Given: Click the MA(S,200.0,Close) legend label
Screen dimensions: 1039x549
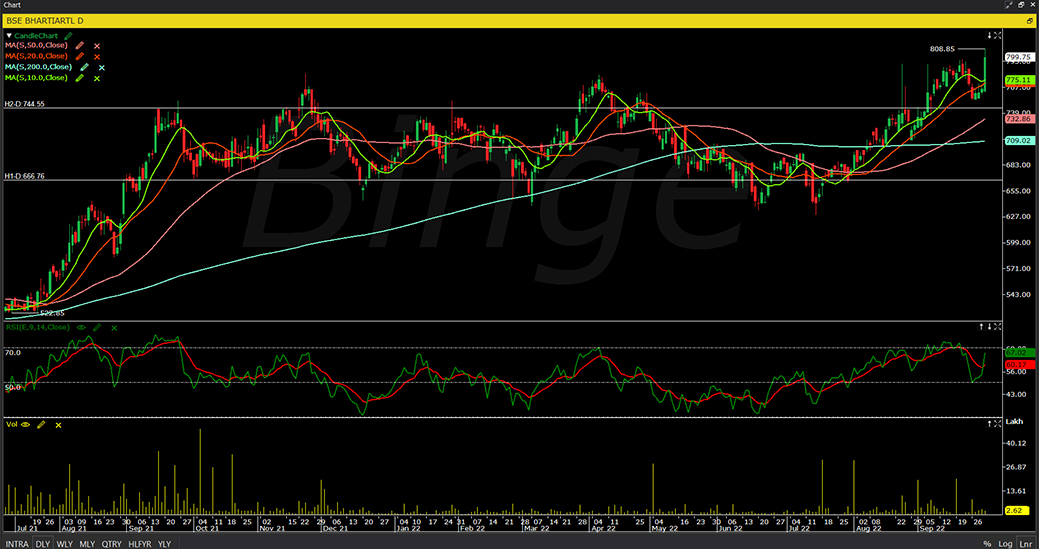Looking at the screenshot, I should point(38,67).
